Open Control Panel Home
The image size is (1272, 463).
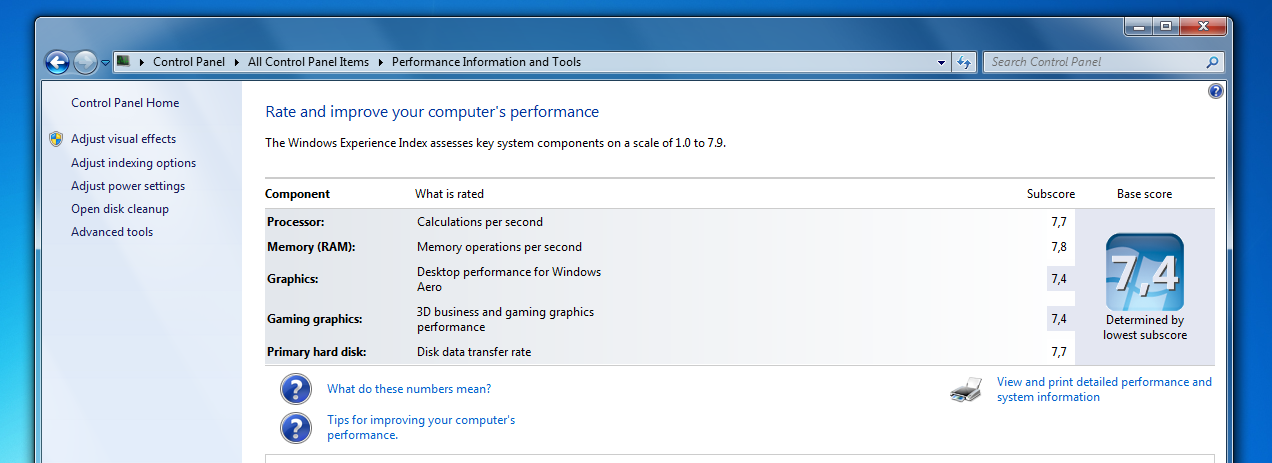click(x=125, y=103)
